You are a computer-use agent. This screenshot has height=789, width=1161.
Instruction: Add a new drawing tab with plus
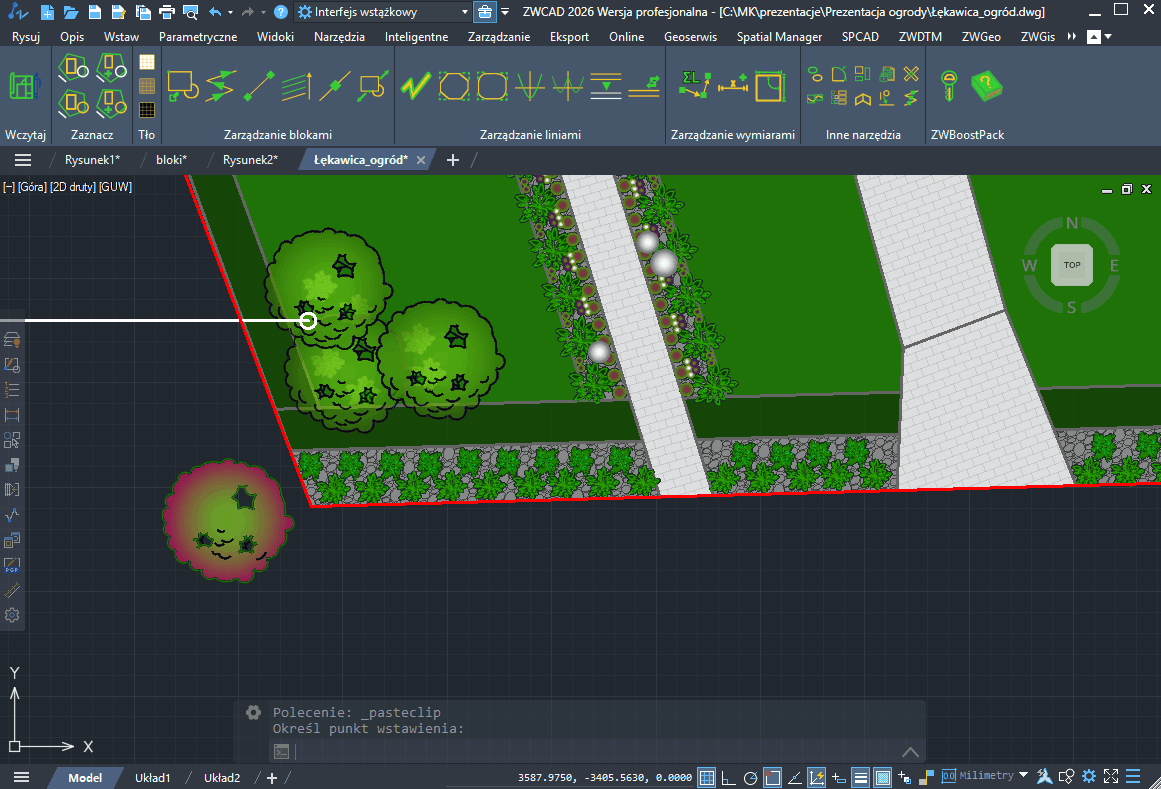coord(452,160)
